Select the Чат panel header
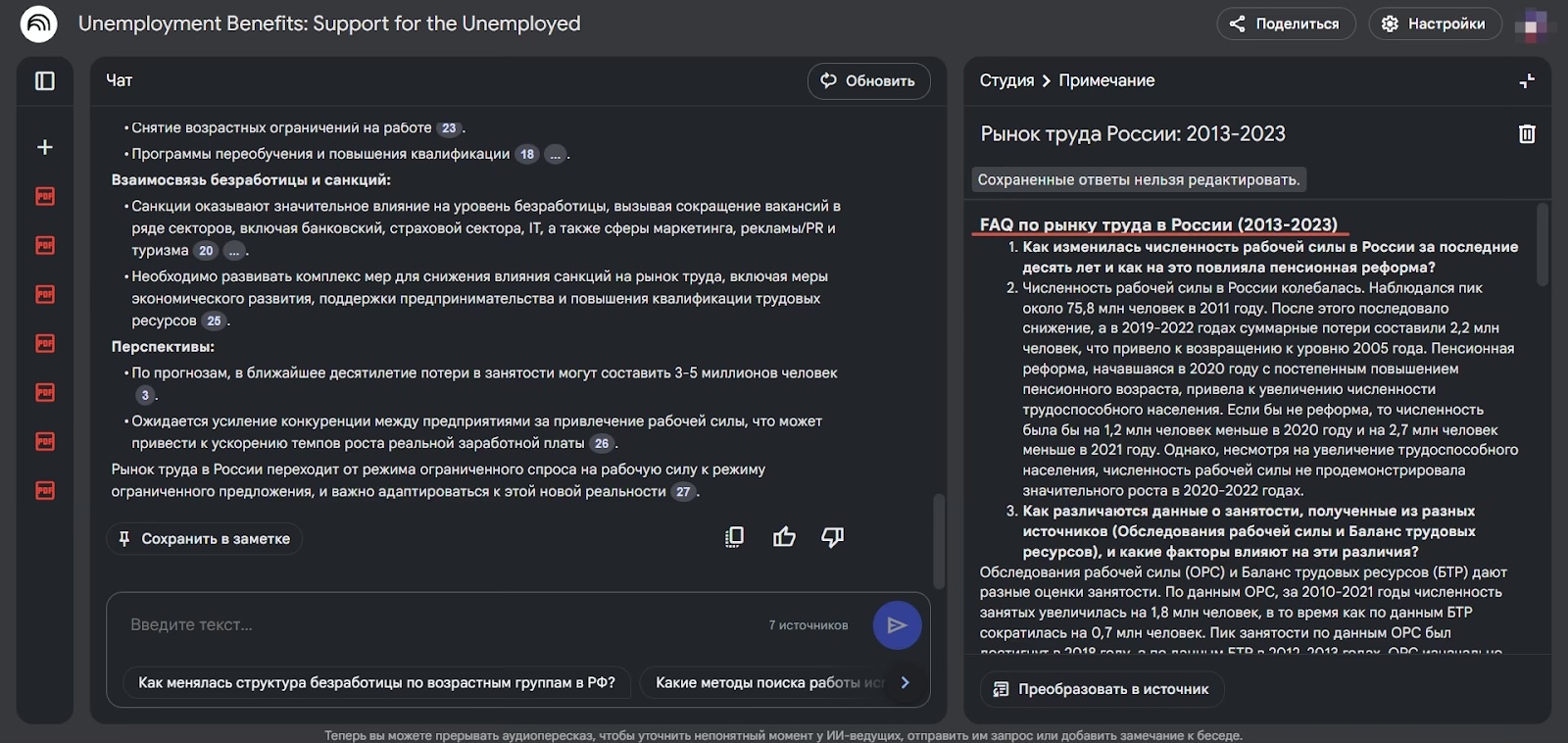1568x743 pixels. pyautogui.click(x=120, y=80)
